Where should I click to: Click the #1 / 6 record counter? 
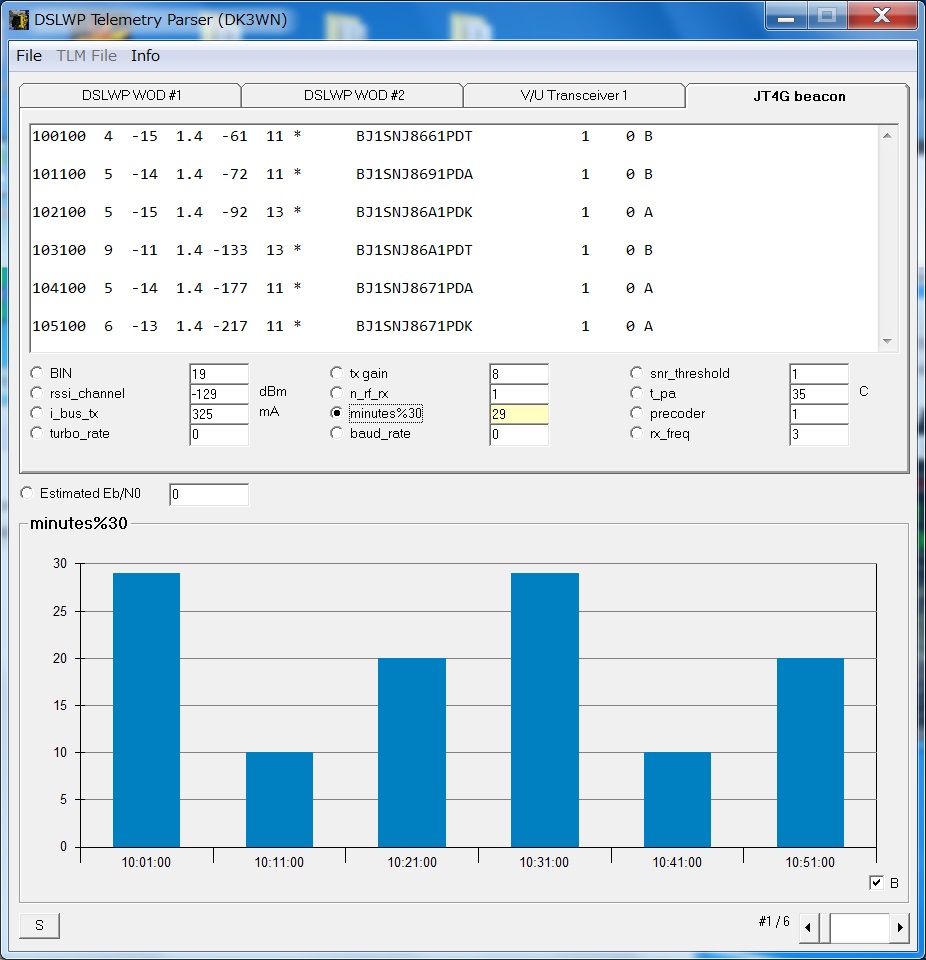coord(774,921)
